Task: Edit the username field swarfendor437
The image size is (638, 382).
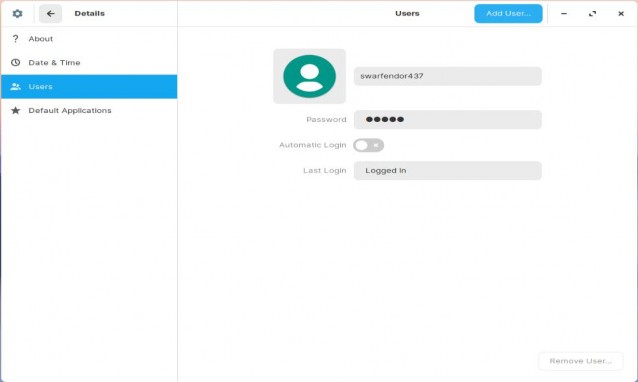Action: [x=448, y=76]
